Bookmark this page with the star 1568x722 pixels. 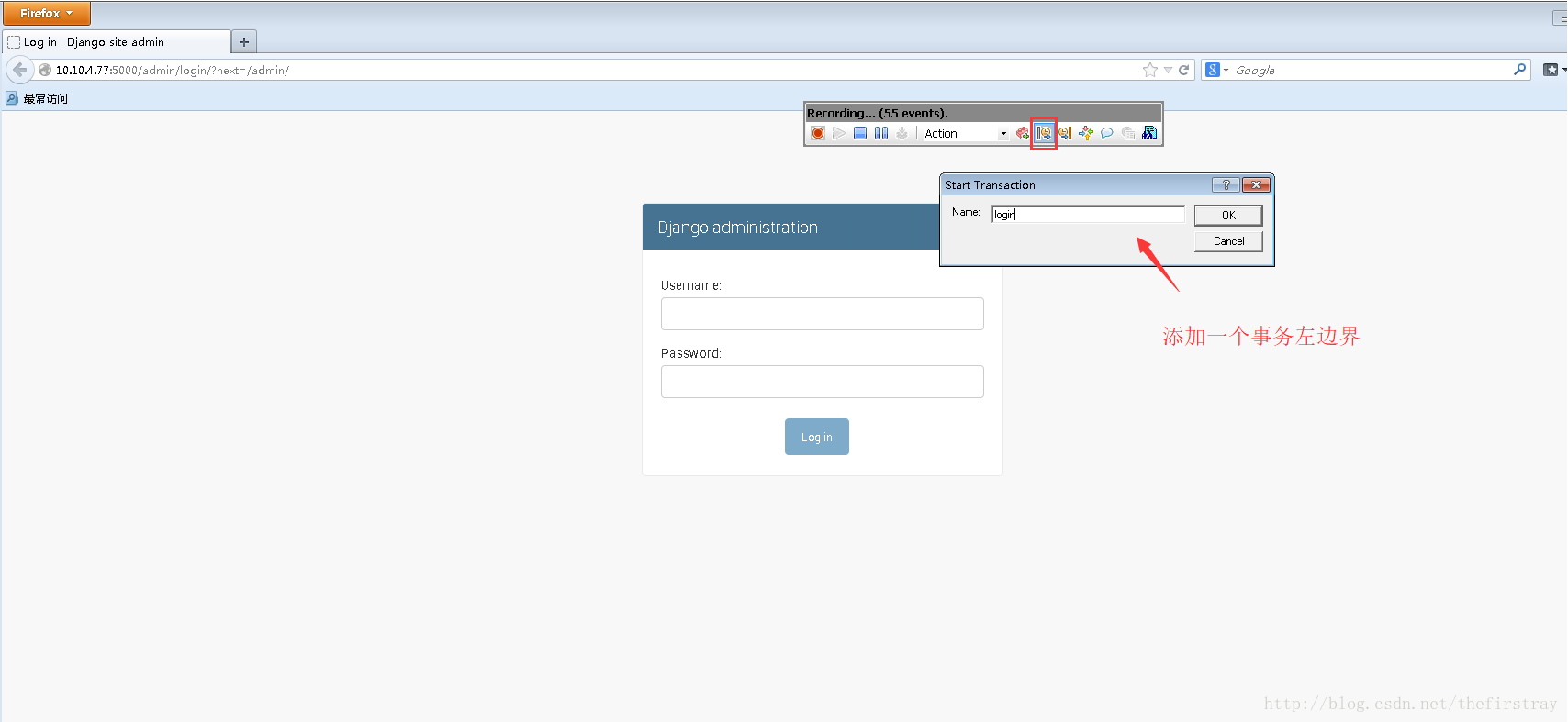tap(1150, 70)
